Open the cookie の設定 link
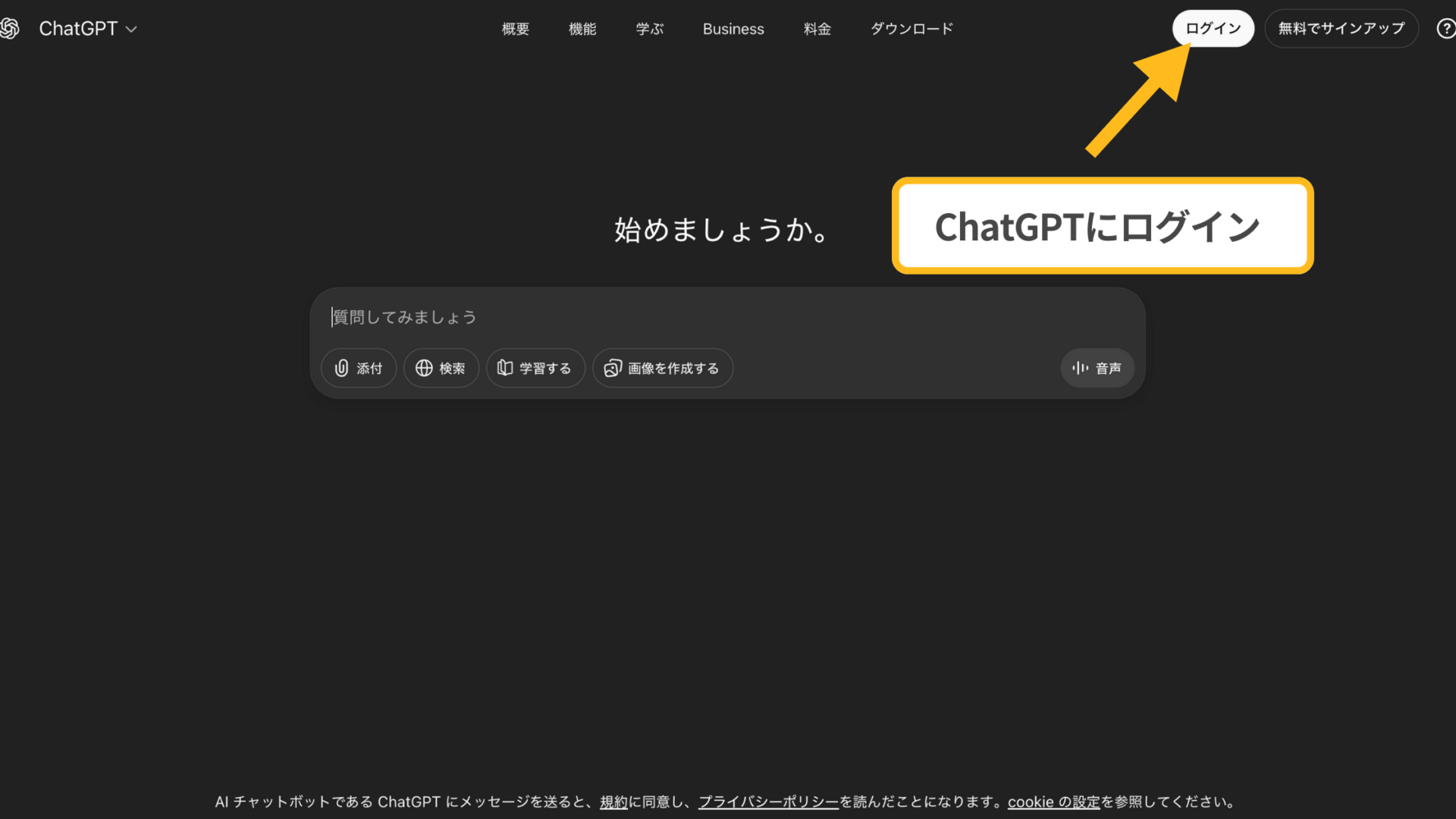 1053,802
